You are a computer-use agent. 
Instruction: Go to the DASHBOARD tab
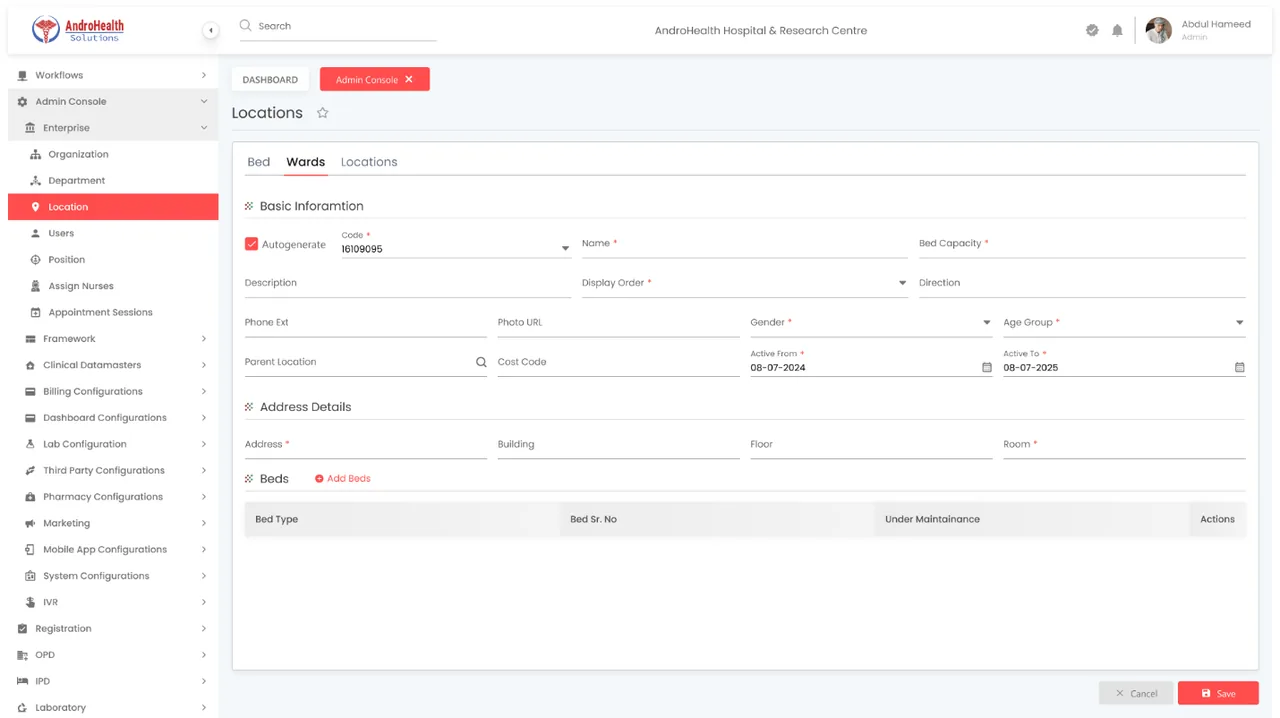click(270, 80)
